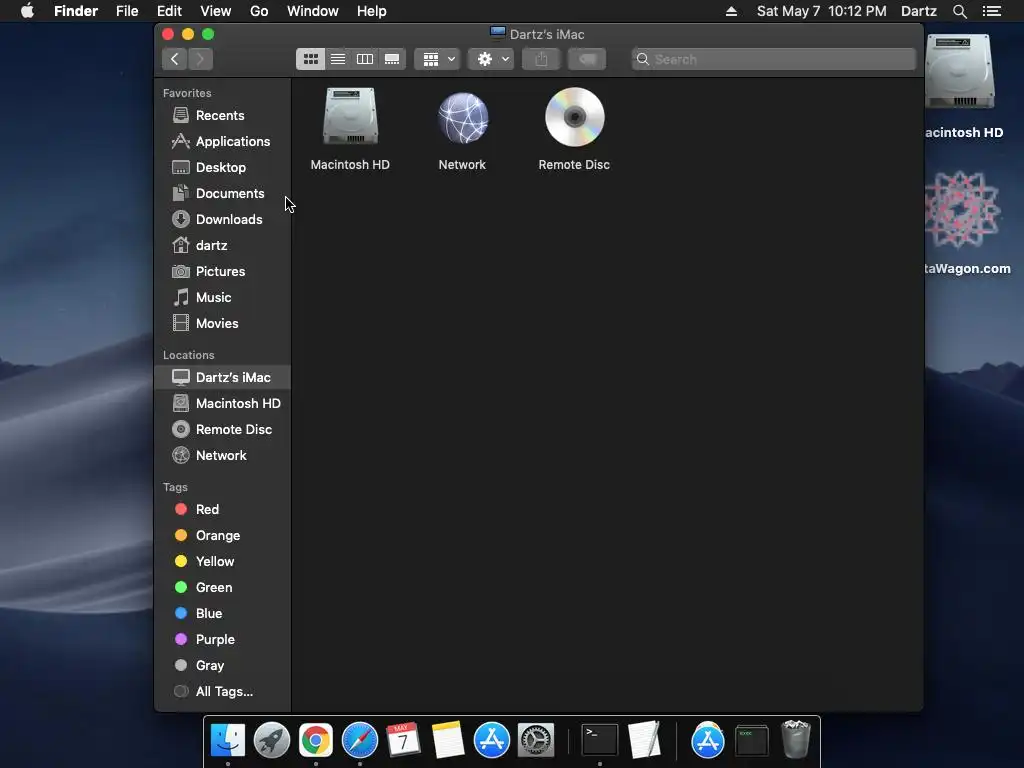
Task: Click the Dartz user name in menu bar
Action: [x=919, y=11]
